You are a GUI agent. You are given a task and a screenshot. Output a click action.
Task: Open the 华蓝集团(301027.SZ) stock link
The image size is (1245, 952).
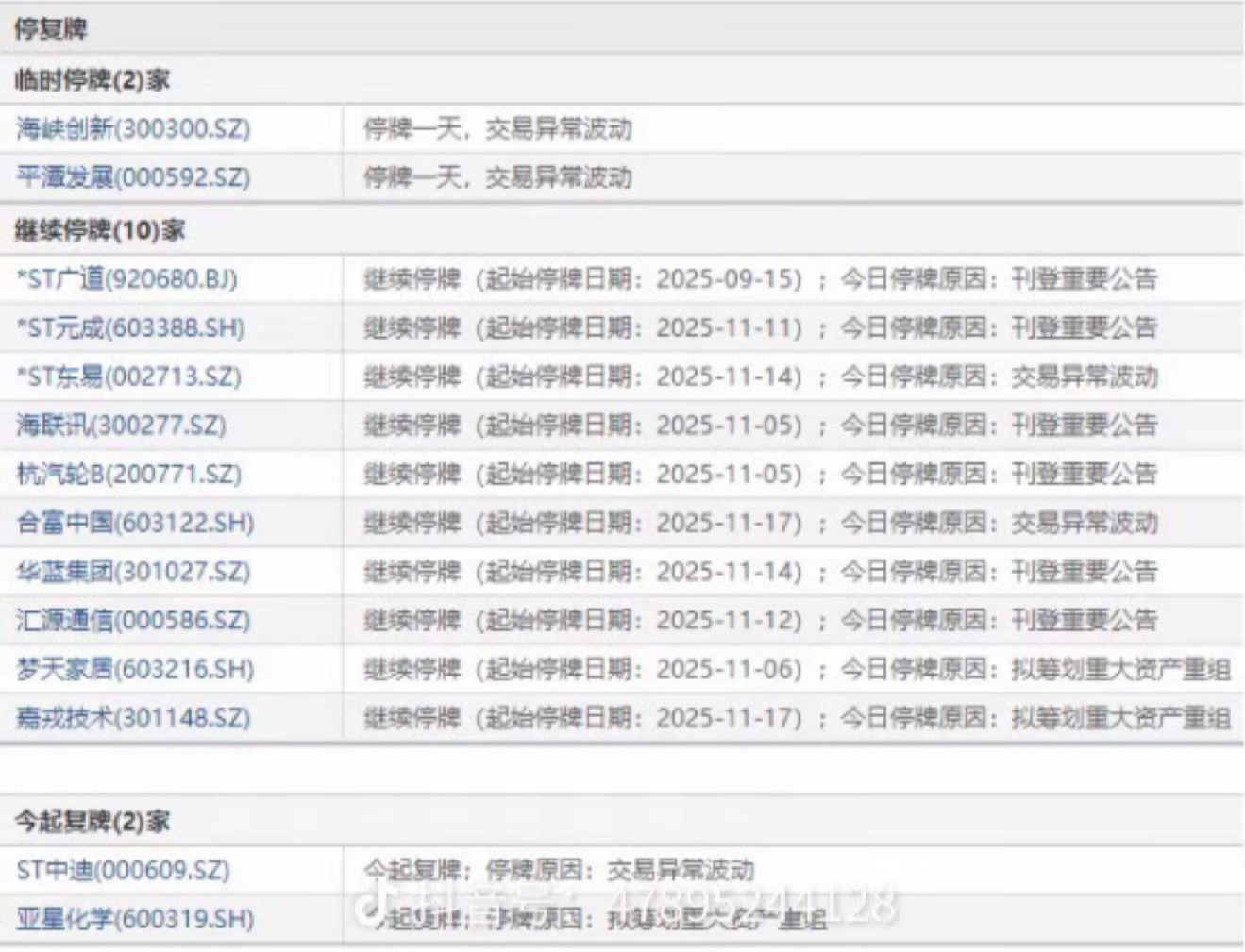click(x=133, y=571)
